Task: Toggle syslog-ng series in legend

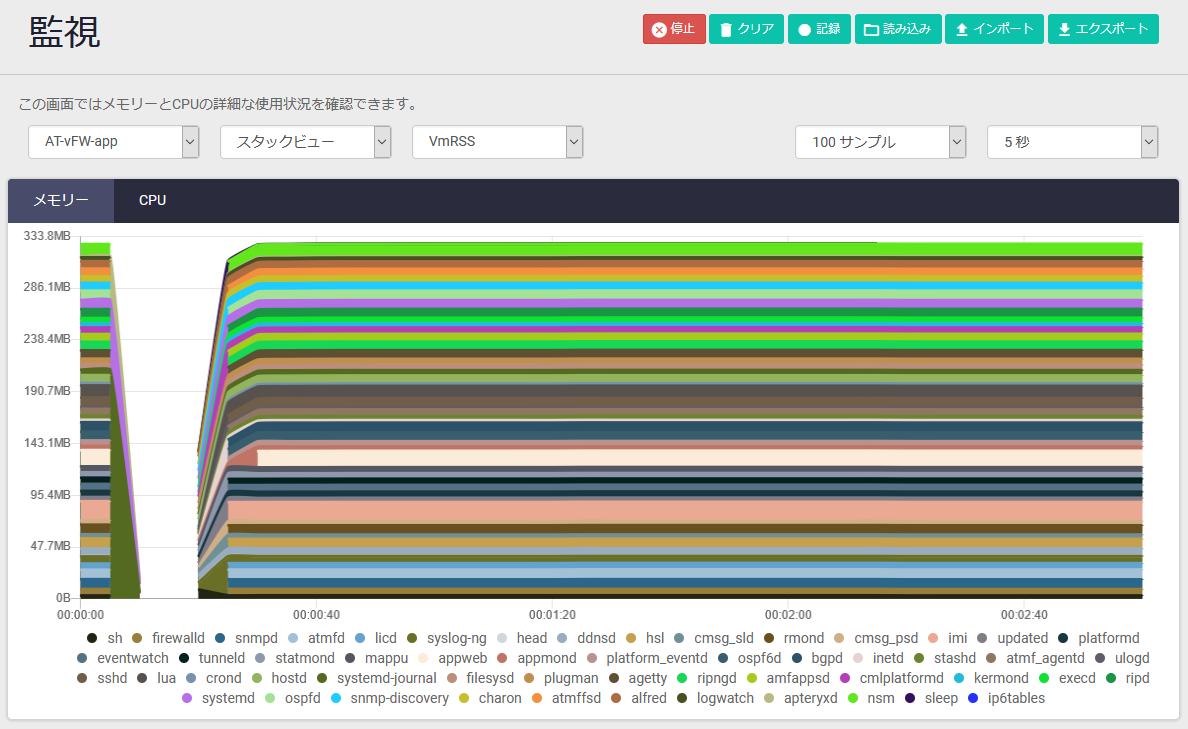Action: tap(447, 638)
